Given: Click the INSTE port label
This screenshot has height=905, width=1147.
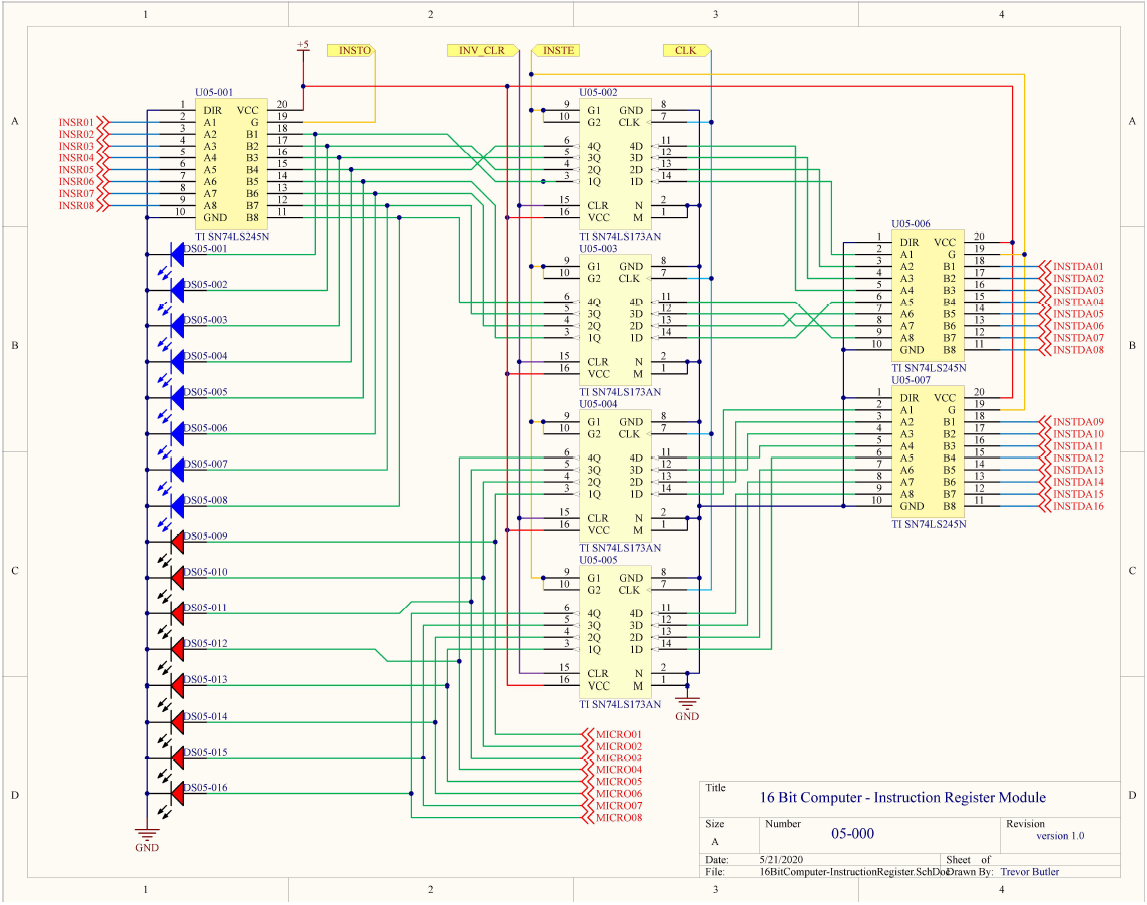Looking at the screenshot, I should tap(557, 50).
